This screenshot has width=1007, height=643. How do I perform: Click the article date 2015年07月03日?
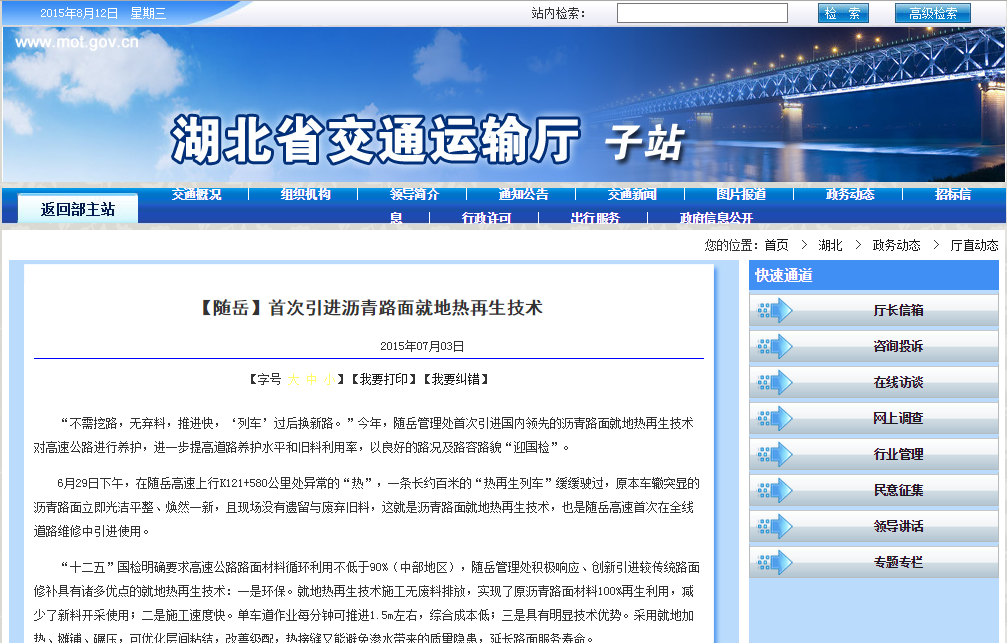(x=422, y=346)
